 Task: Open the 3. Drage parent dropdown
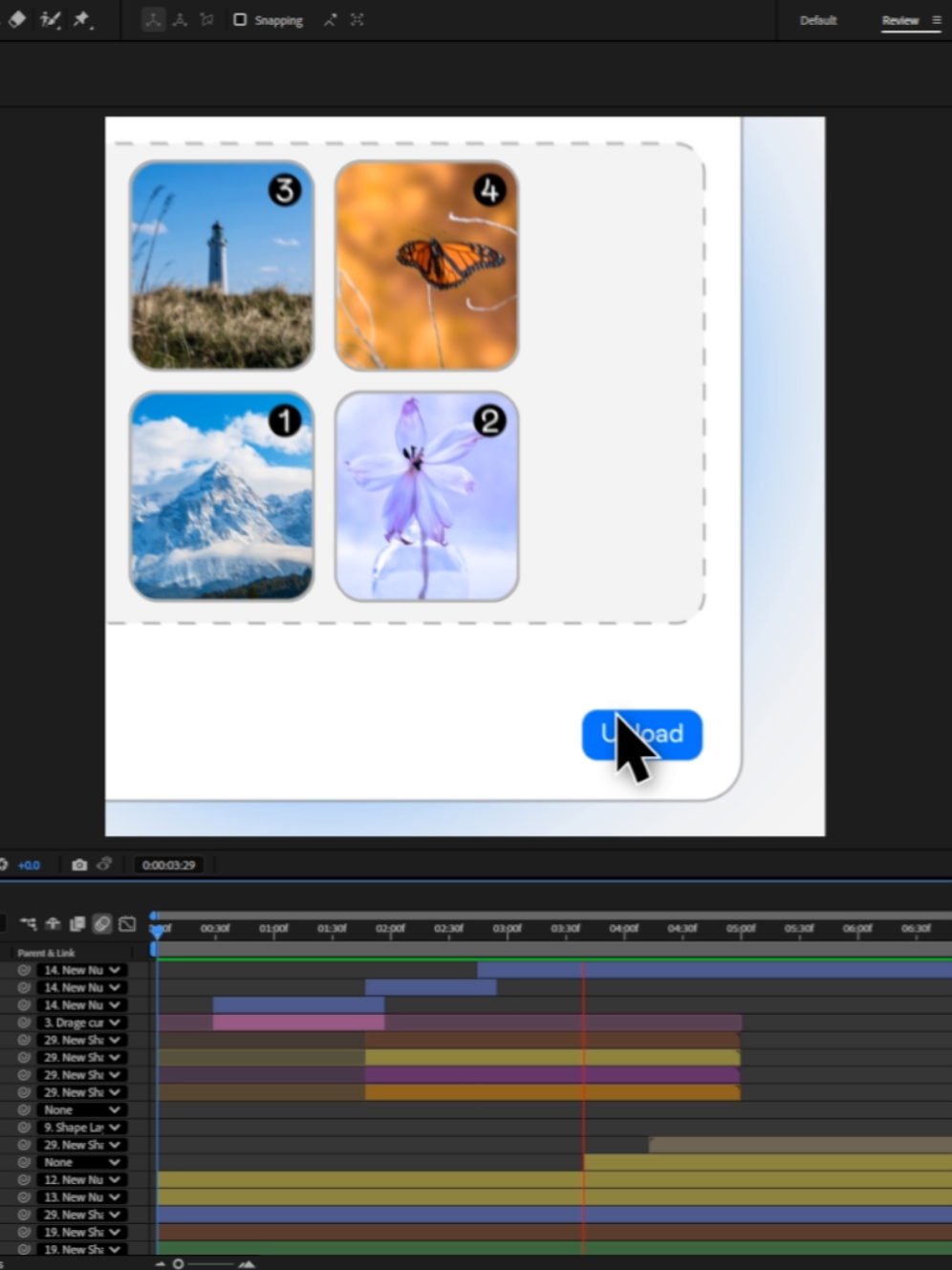pyautogui.click(x=80, y=1022)
